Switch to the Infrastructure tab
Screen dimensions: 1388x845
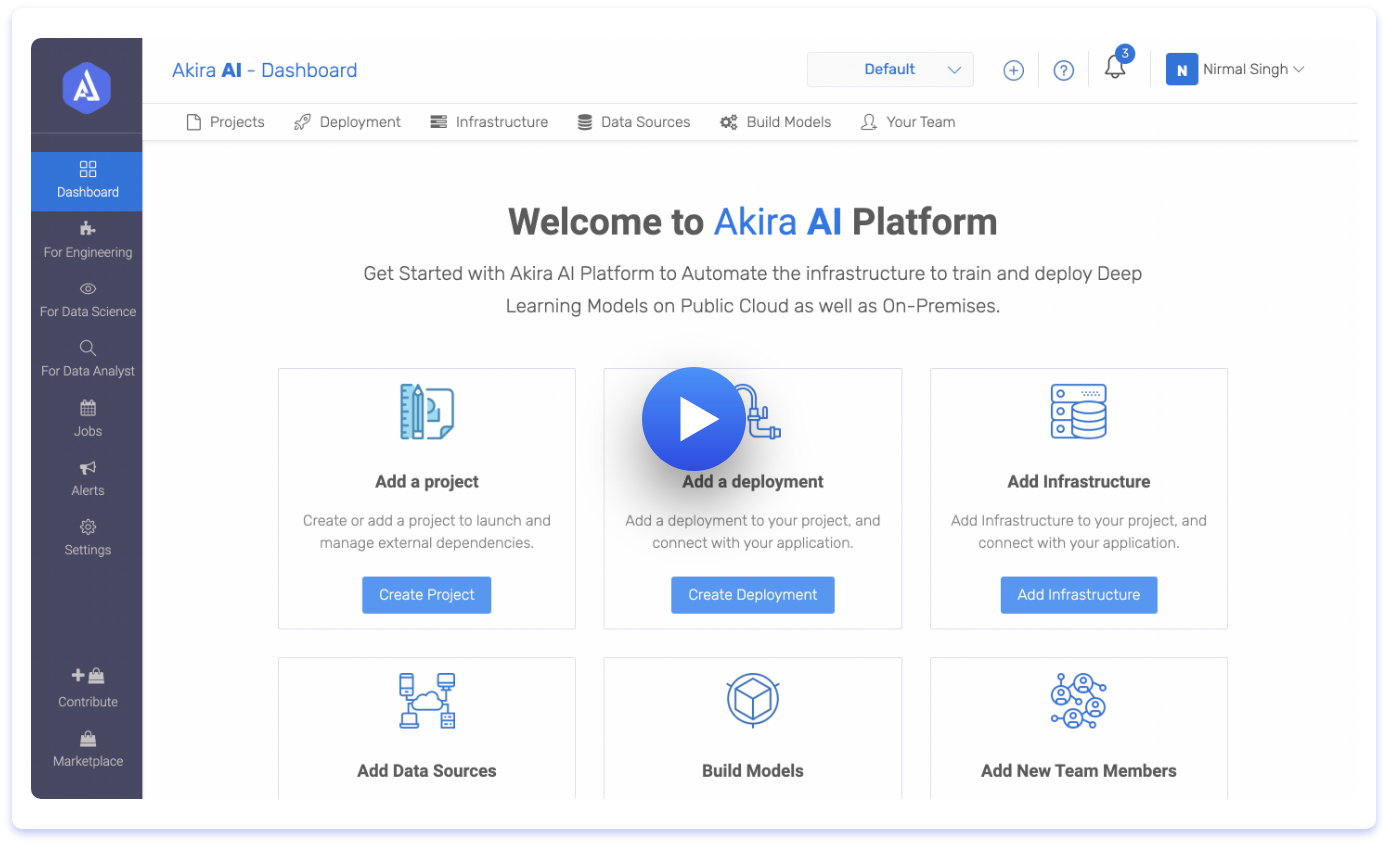tap(489, 122)
